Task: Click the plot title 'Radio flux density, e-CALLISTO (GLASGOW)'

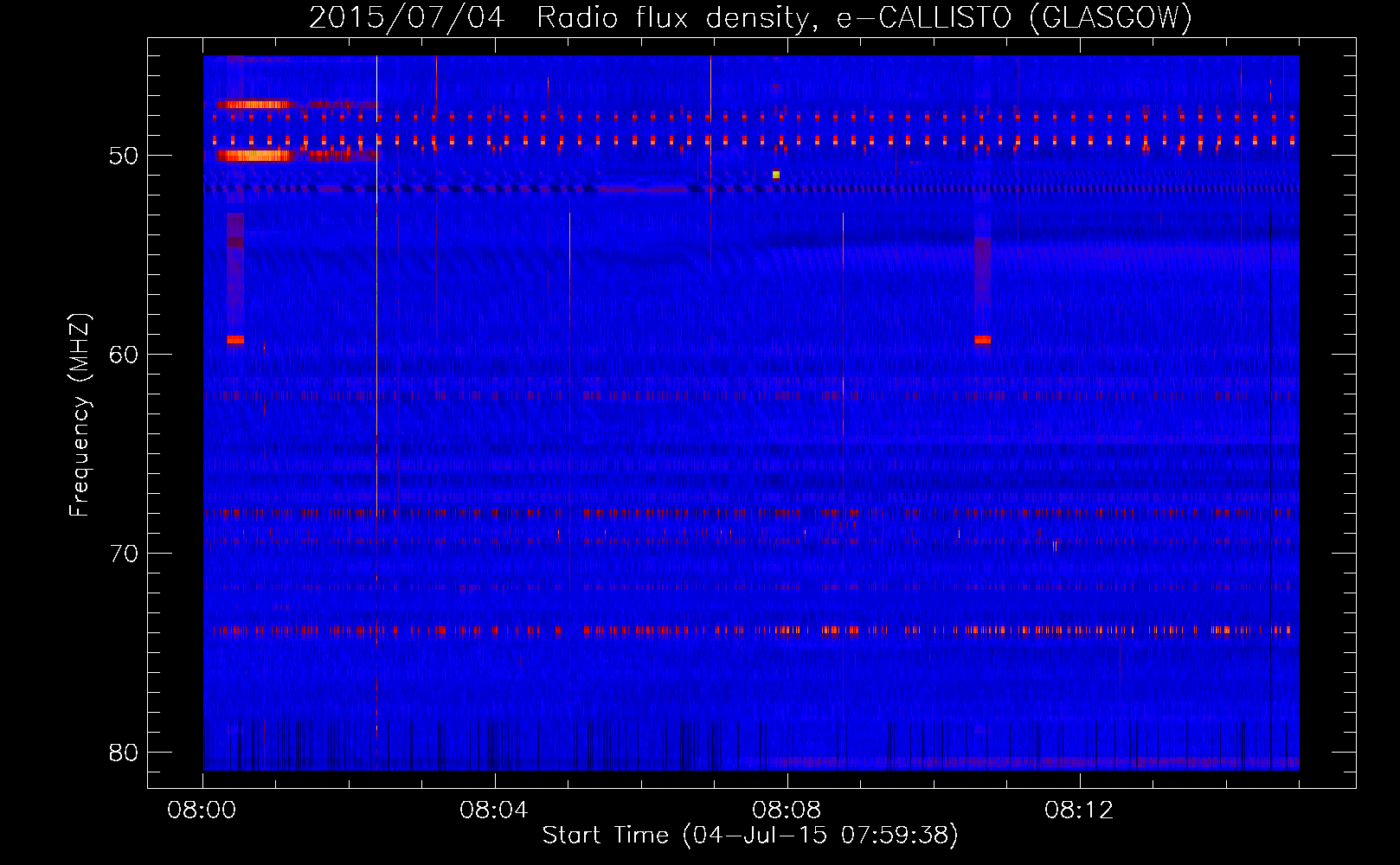Action: [864, 17]
